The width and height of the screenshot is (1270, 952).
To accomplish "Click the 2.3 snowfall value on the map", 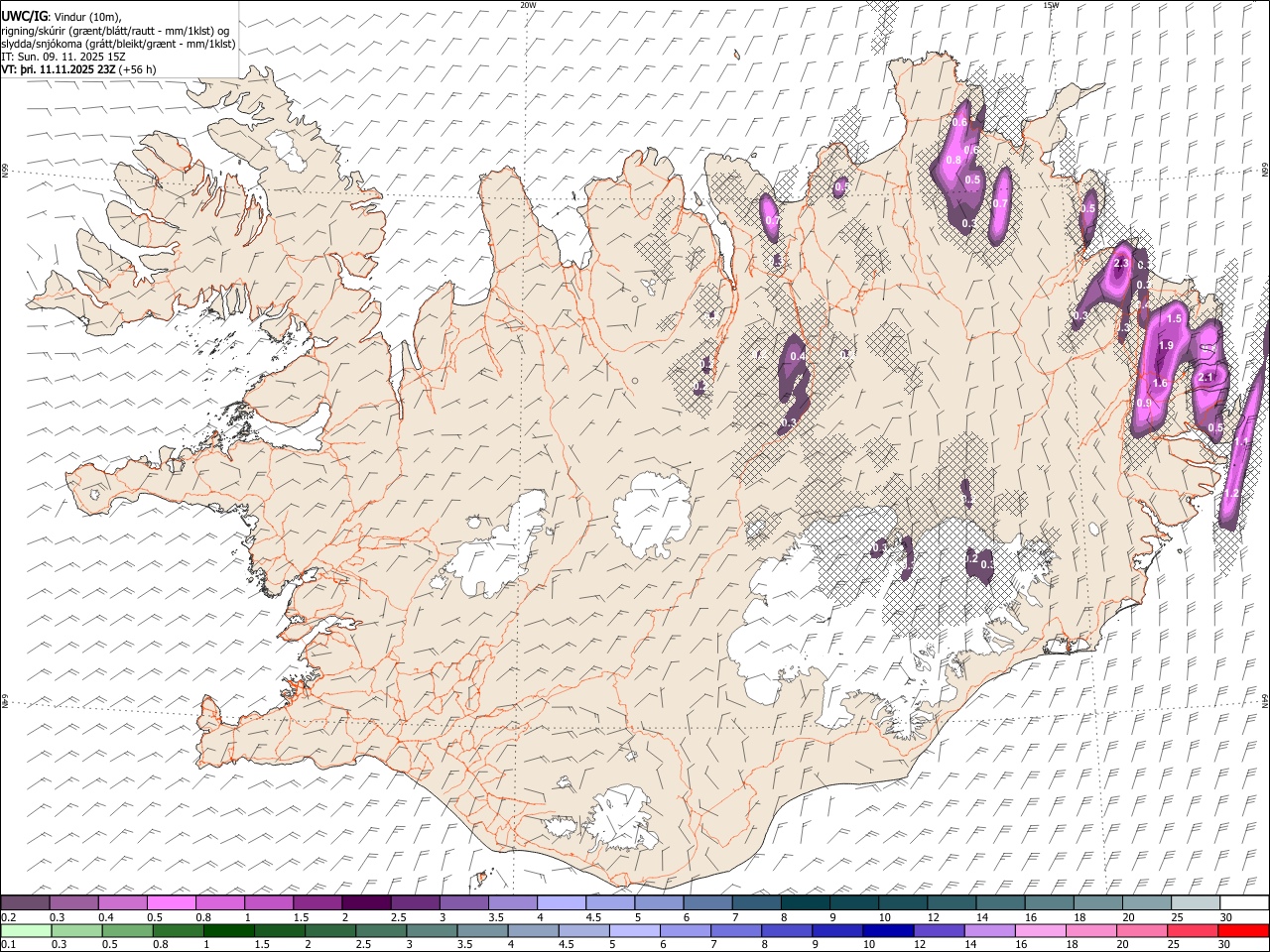I will pyautogui.click(x=1122, y=264).
